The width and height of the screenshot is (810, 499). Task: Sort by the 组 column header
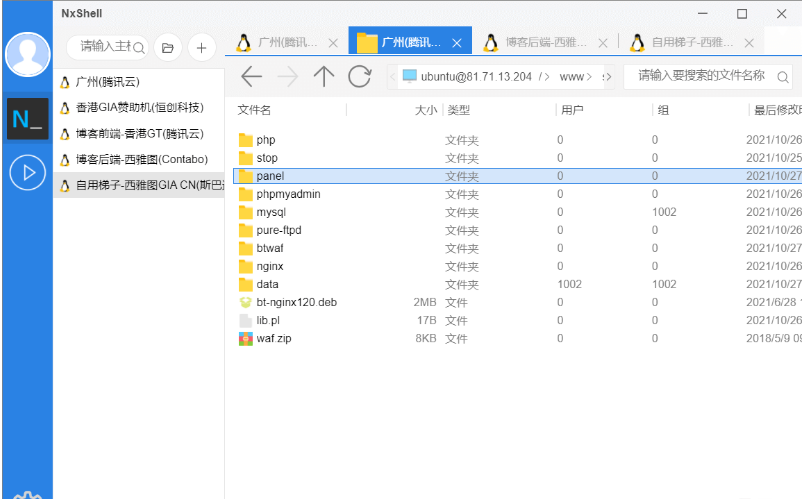663,110
